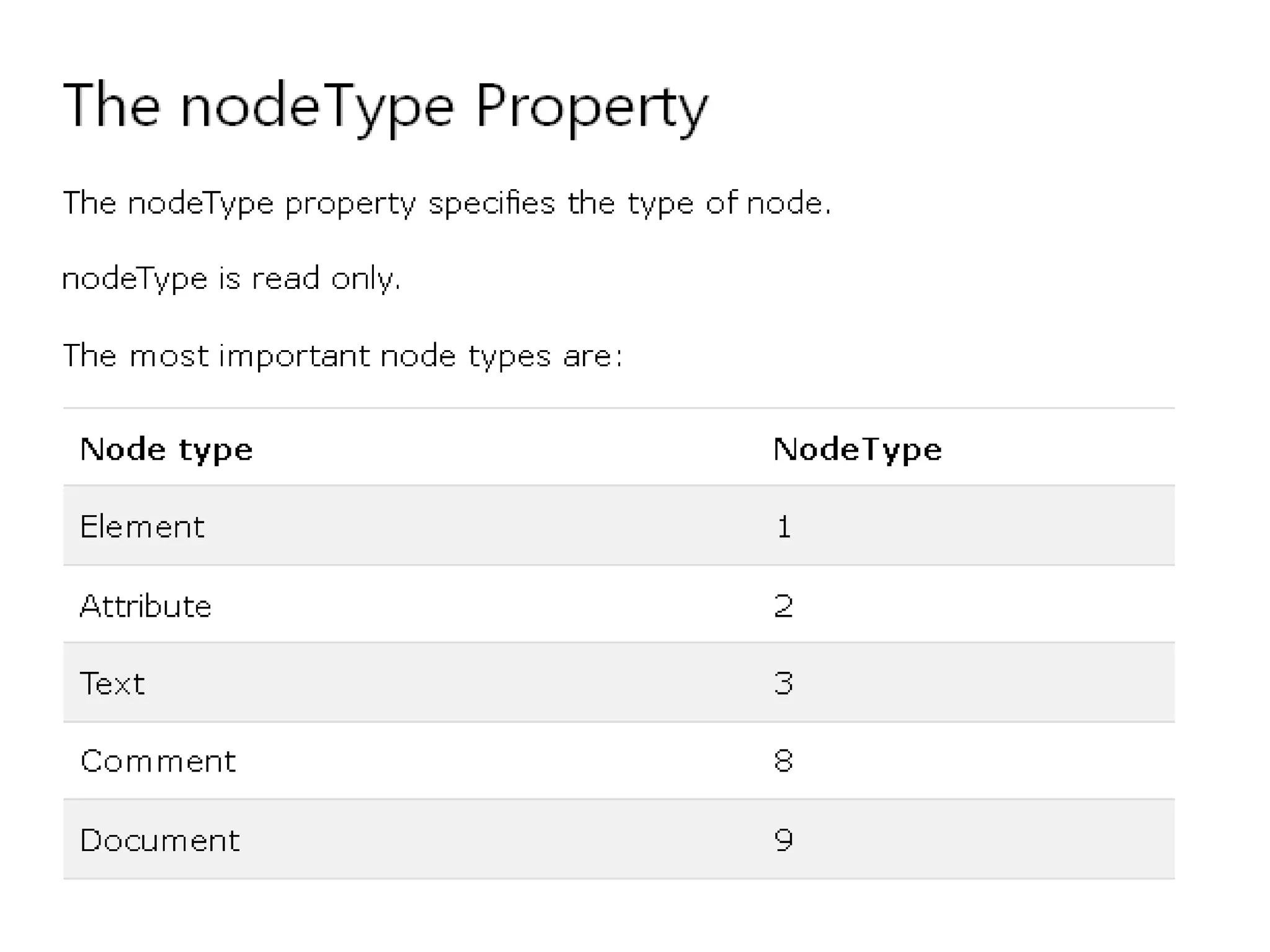Click the 'Document' table cell
The image size is (1270, 952).
160,840
